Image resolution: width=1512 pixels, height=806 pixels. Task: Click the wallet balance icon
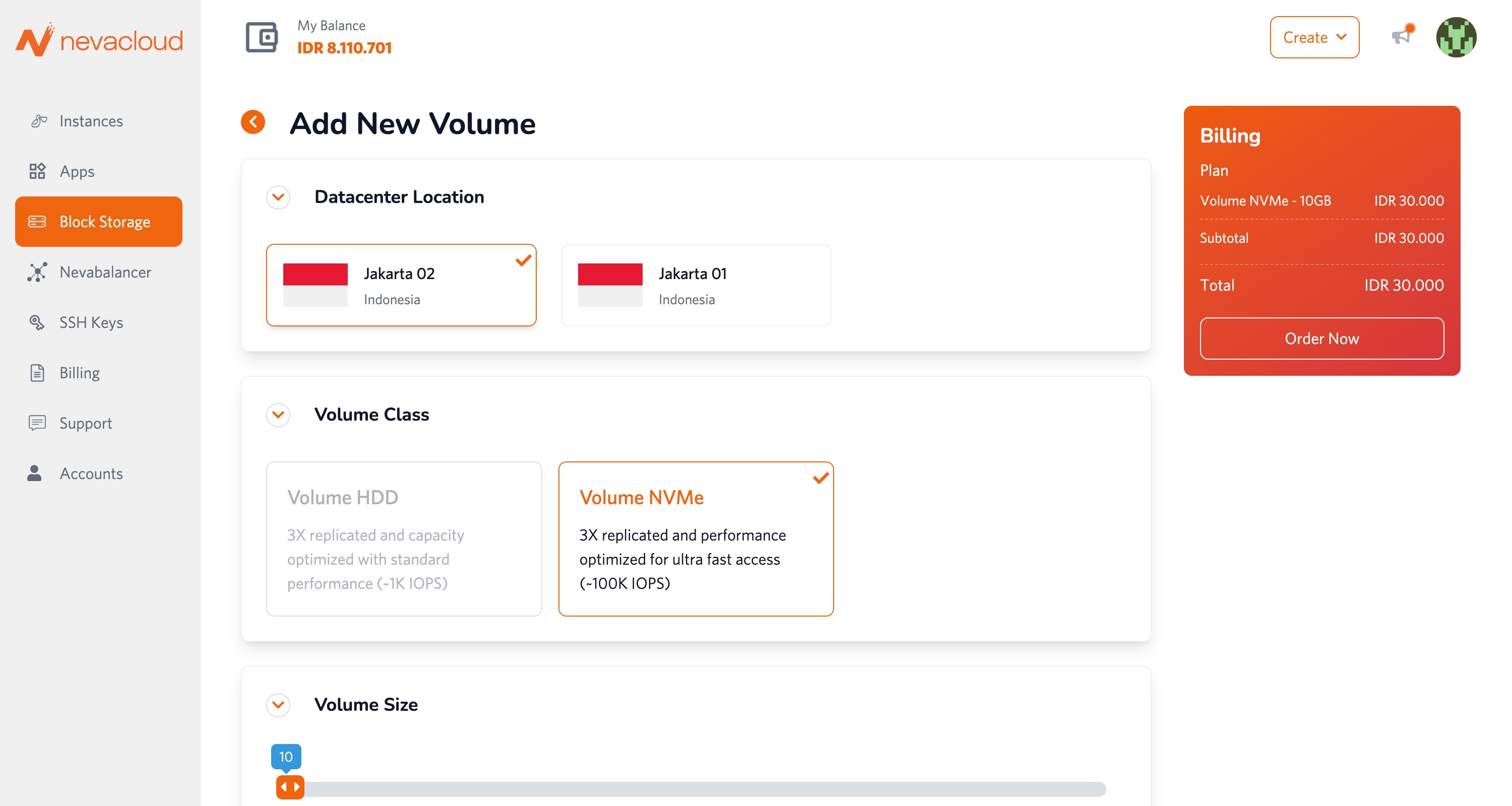point(261,38)
